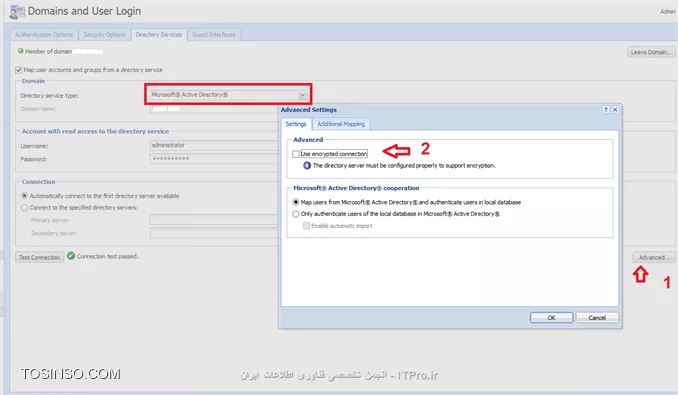Click the Admin label at top right

(668, 12)
